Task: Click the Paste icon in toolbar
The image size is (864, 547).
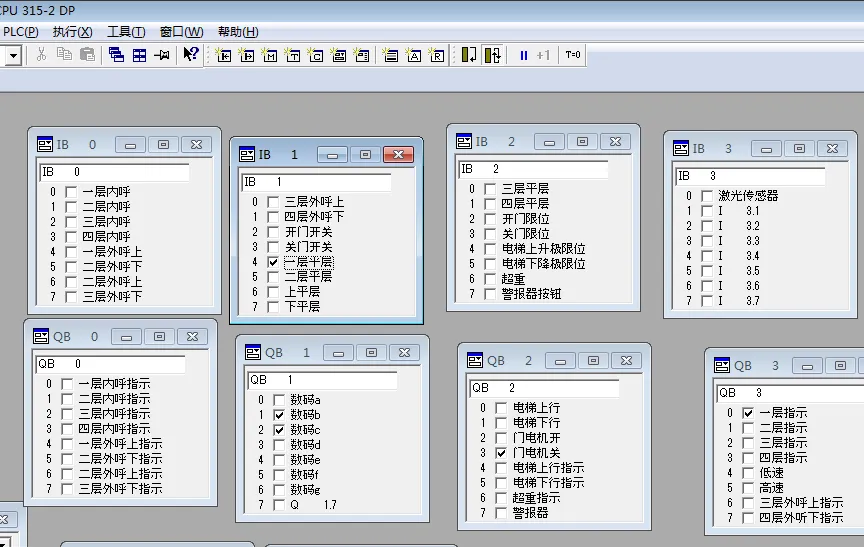Action: [88, 55]
